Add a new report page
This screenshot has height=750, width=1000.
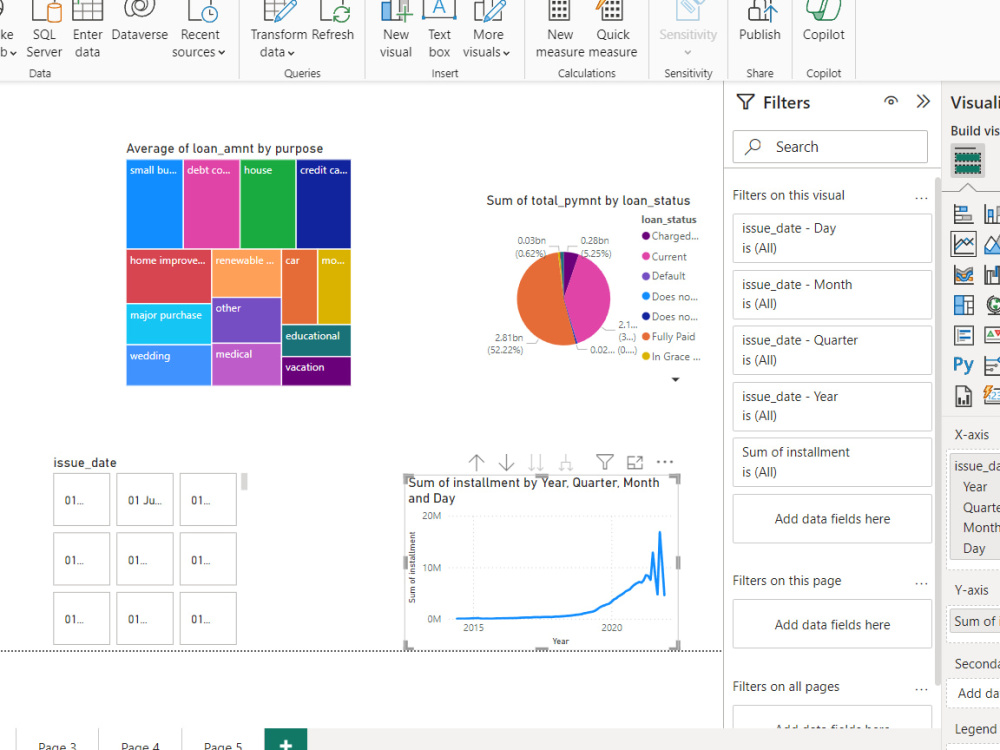click(286, 740)
